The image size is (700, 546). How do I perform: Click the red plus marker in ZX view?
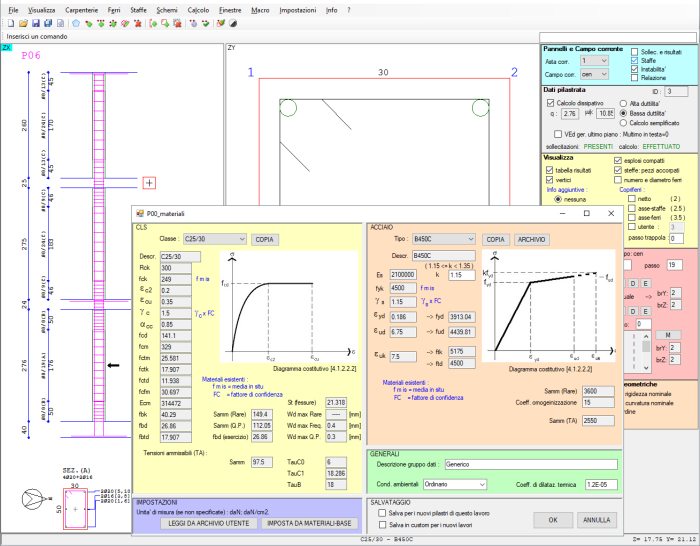tap(149, 183)
